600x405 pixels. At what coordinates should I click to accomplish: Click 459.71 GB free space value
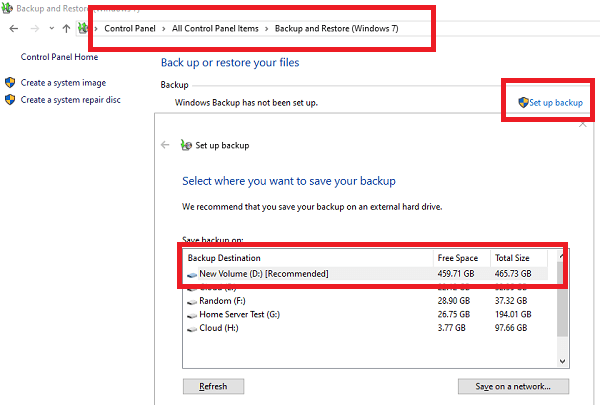coord(456,274)
